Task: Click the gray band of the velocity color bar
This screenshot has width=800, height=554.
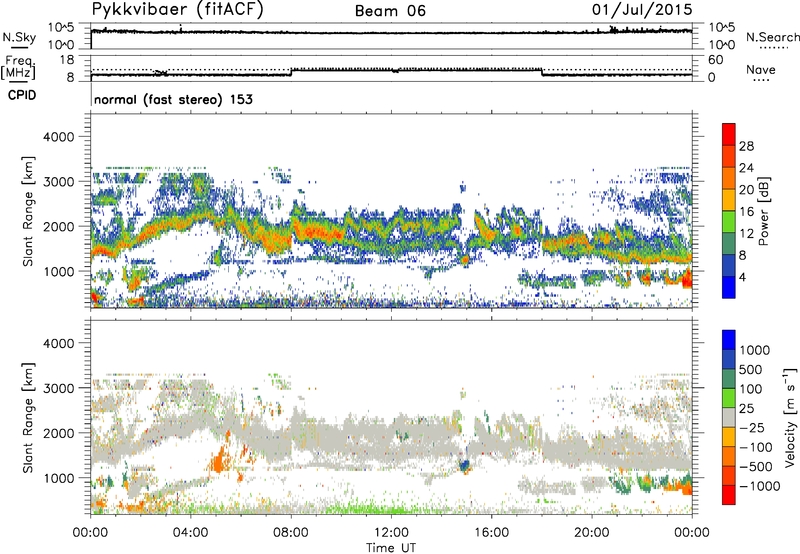Action: coord(729,417)
